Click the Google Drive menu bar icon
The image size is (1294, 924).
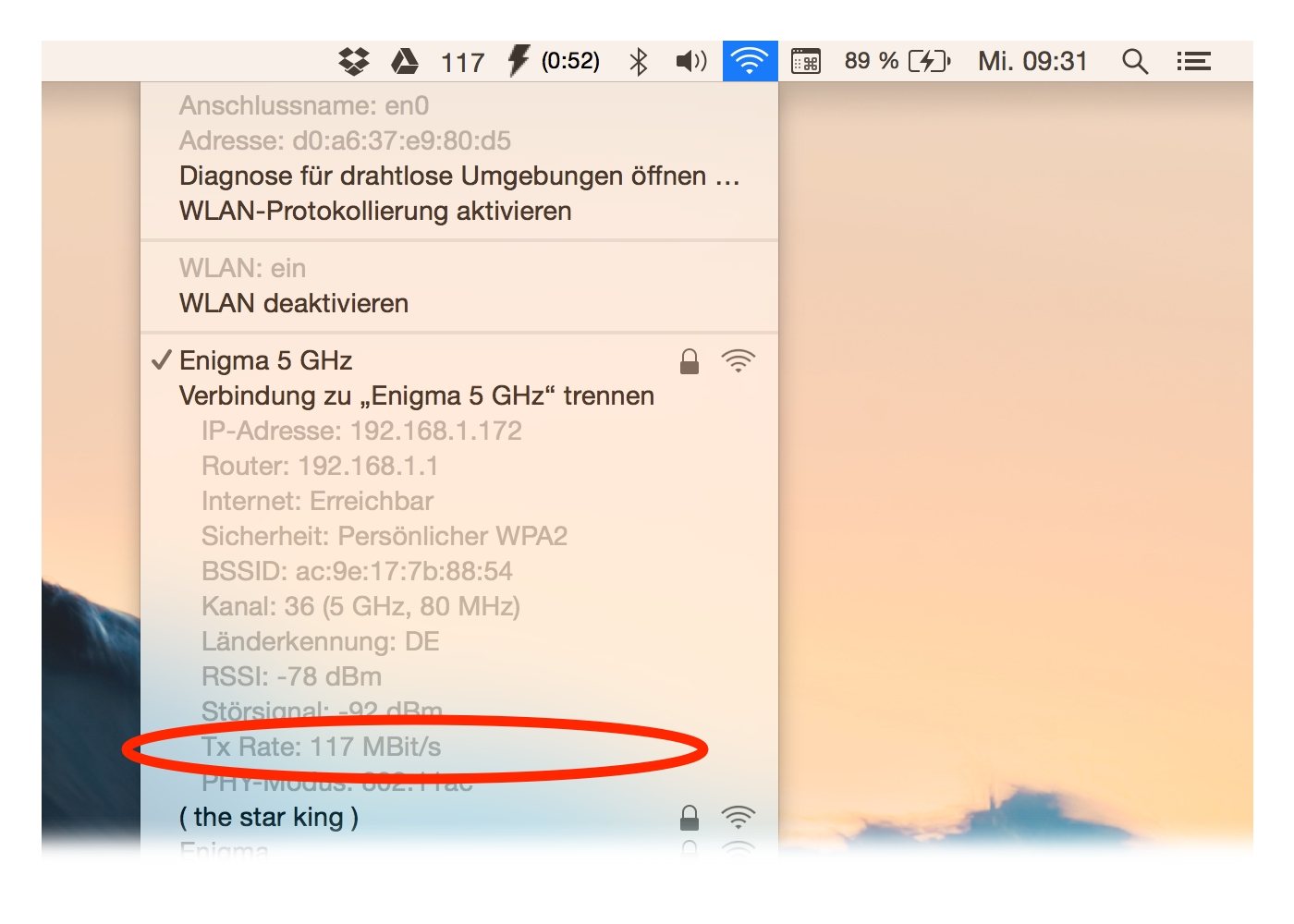(404, 61)
